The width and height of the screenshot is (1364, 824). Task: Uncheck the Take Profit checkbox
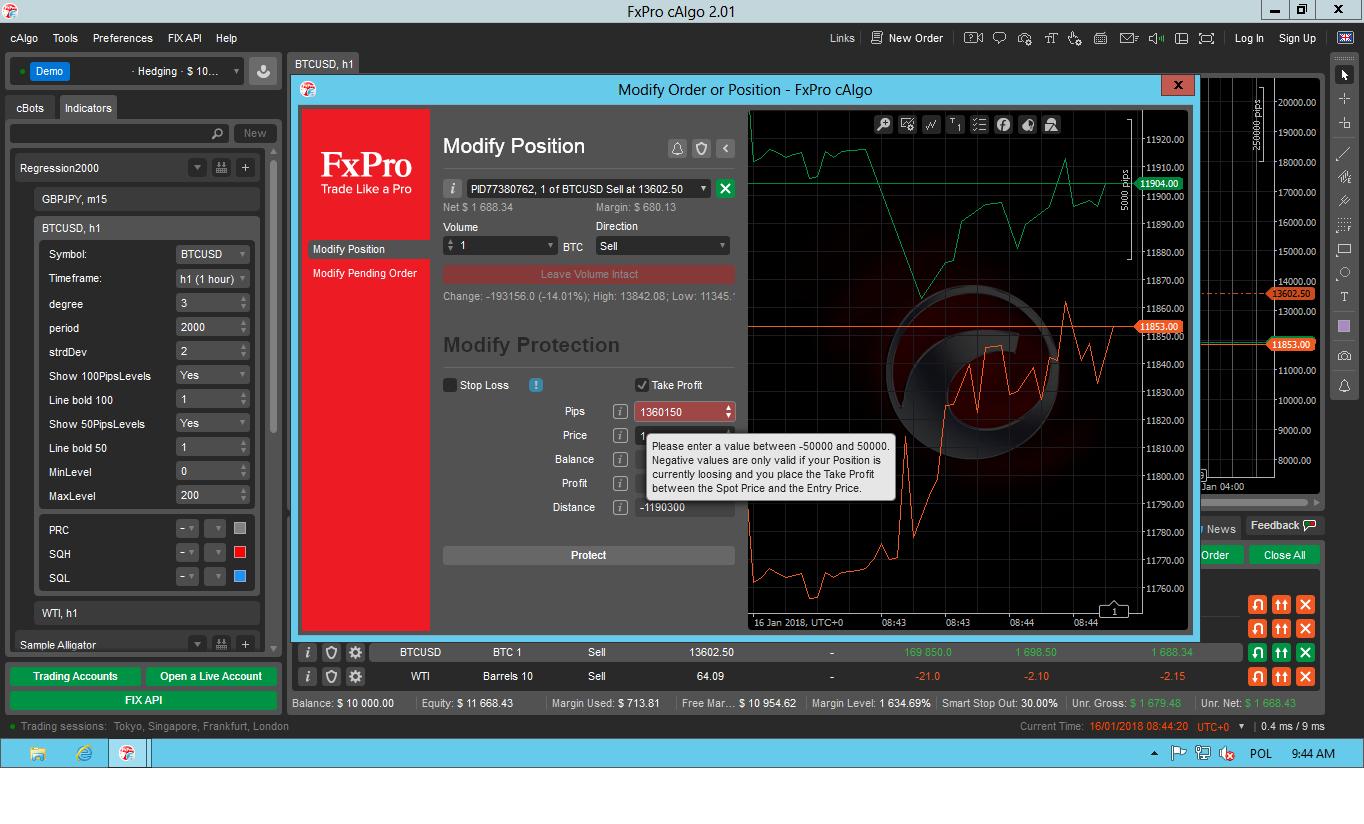(x=642, y=385)
